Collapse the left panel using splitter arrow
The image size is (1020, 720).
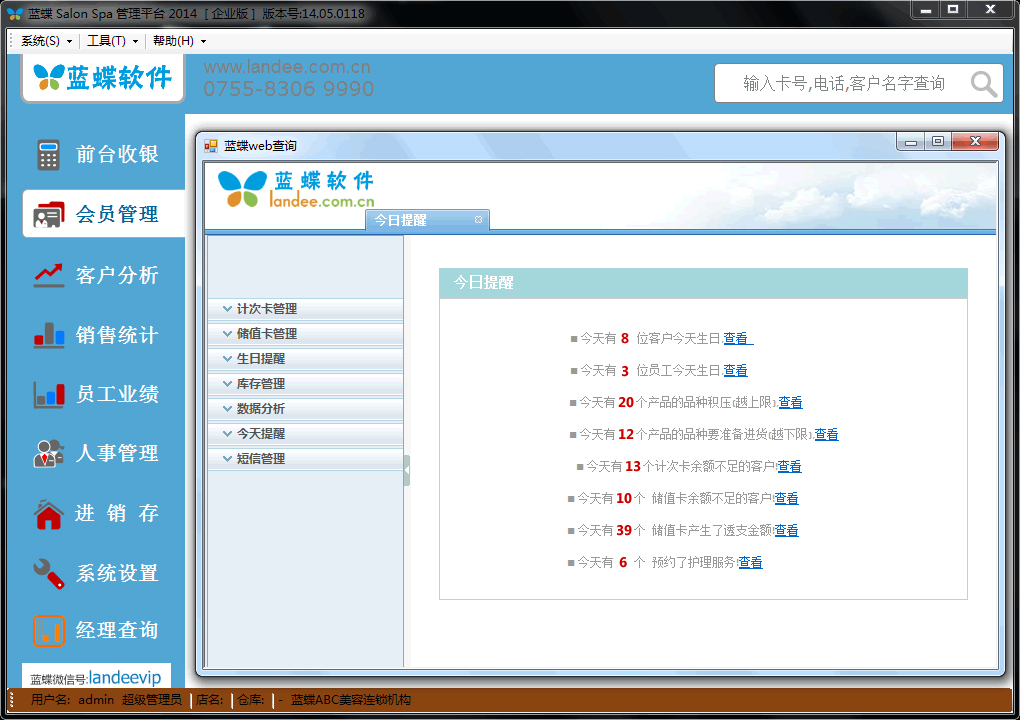[407, 471]
